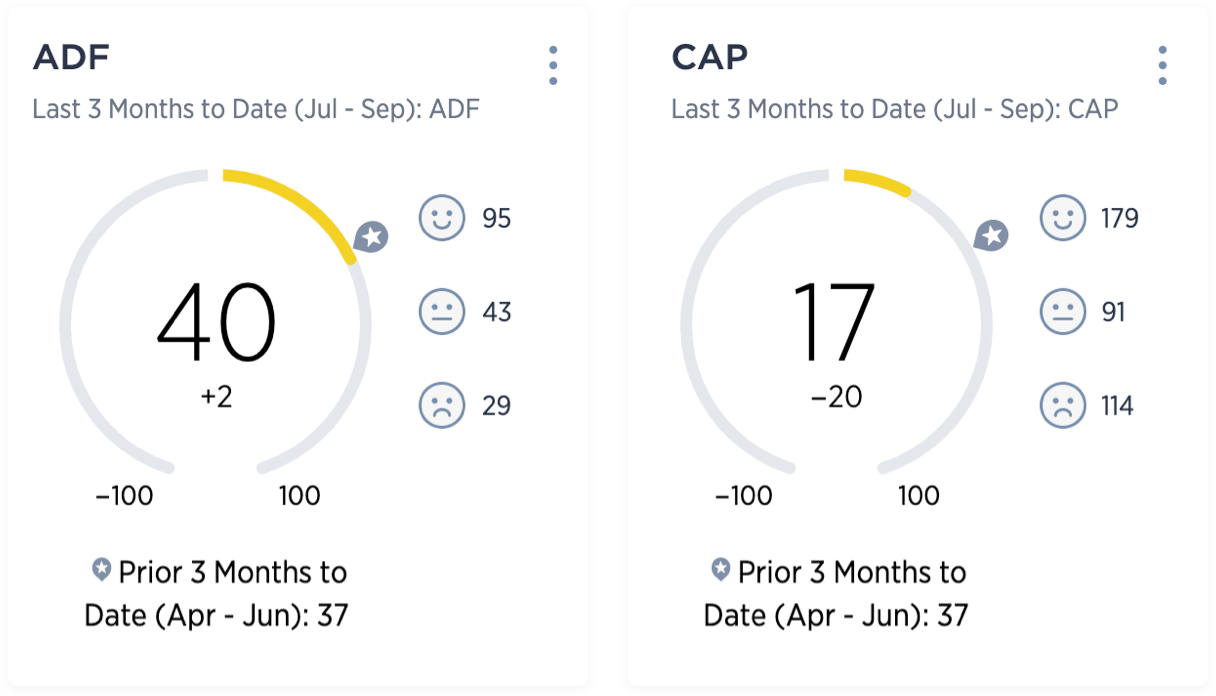Image resolution: width=1216 pixels, height=696 pixels.
Task: Click the small star icon beside CAP prior period
Action: (x=720, y=570)
